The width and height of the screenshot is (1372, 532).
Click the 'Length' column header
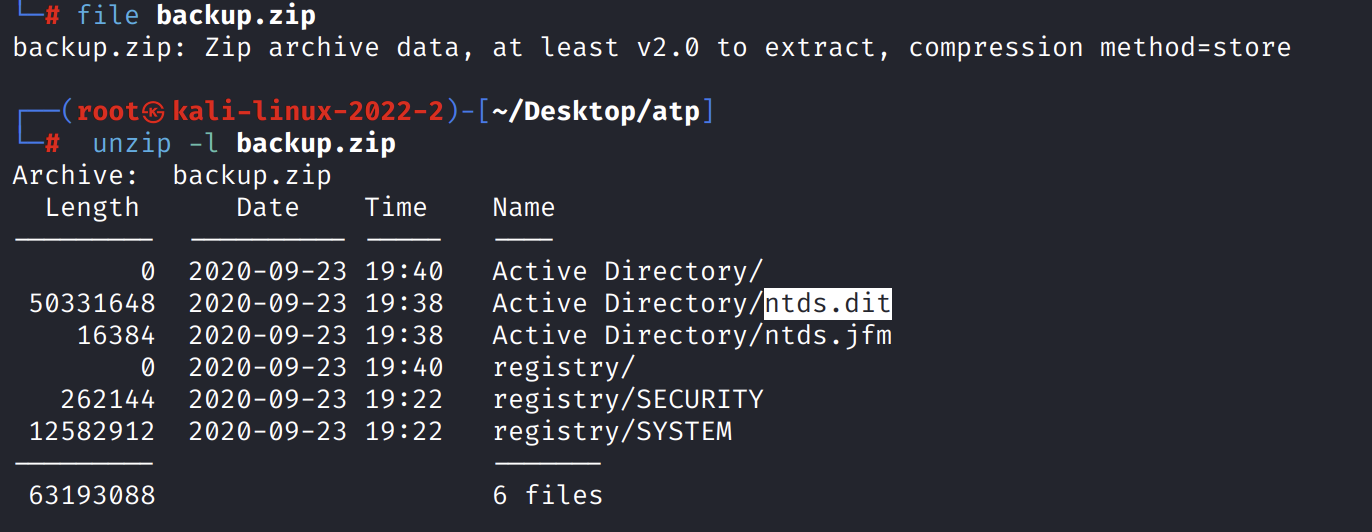tap(92, 208)
